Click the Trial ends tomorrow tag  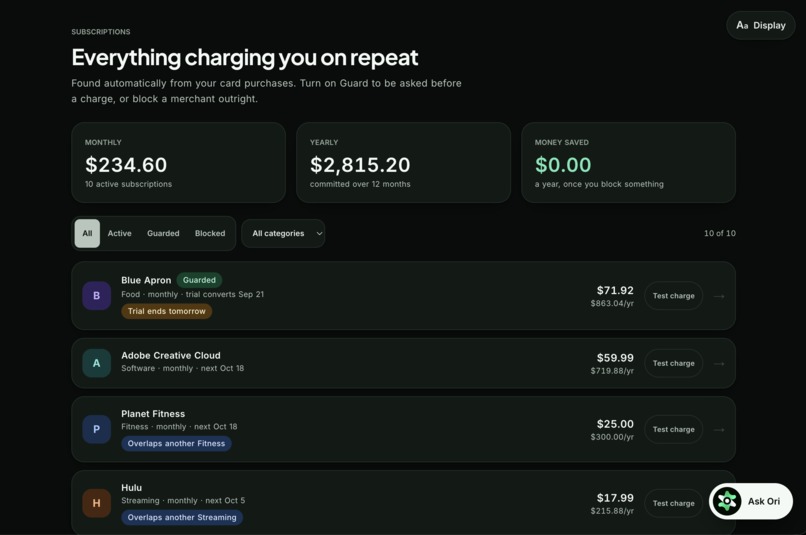tap(167, 311)
